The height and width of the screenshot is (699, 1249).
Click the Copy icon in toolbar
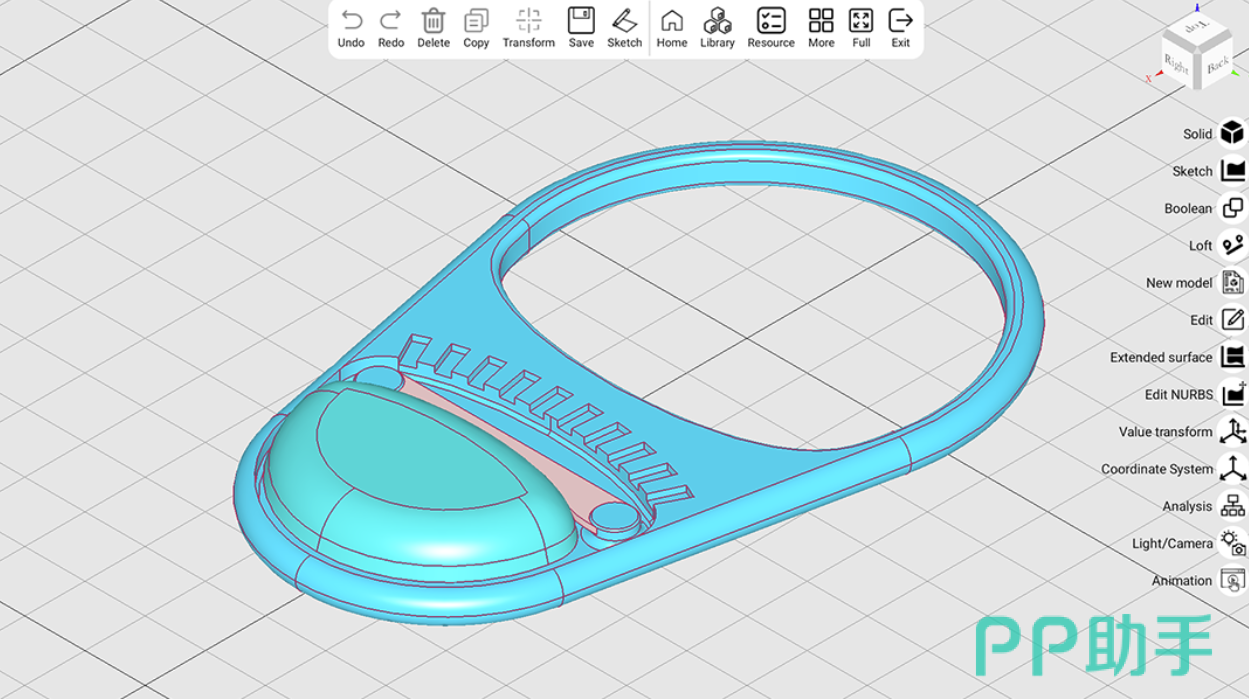pyautogui.click(x=476, y=21)
